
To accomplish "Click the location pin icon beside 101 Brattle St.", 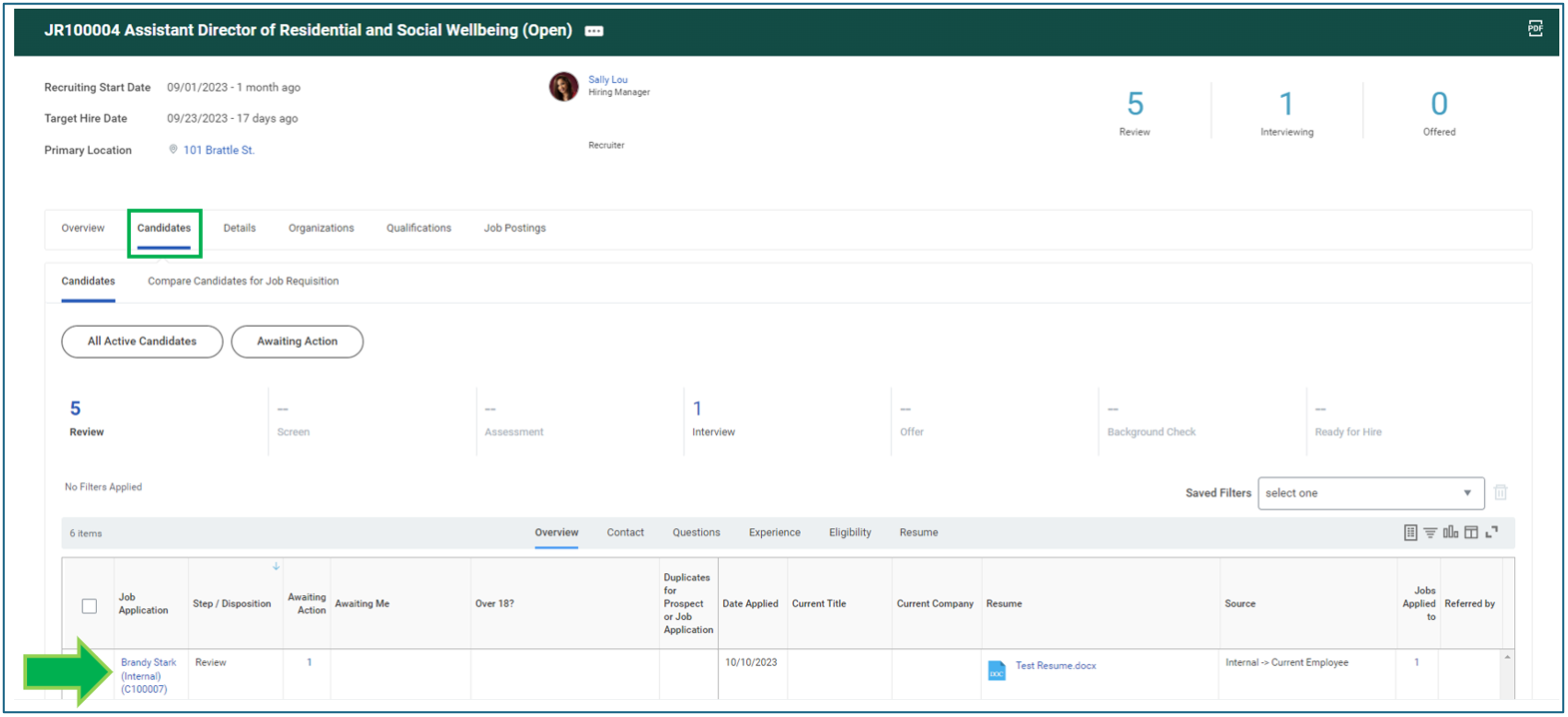I will pyautogui.click(x=173, y=150).
